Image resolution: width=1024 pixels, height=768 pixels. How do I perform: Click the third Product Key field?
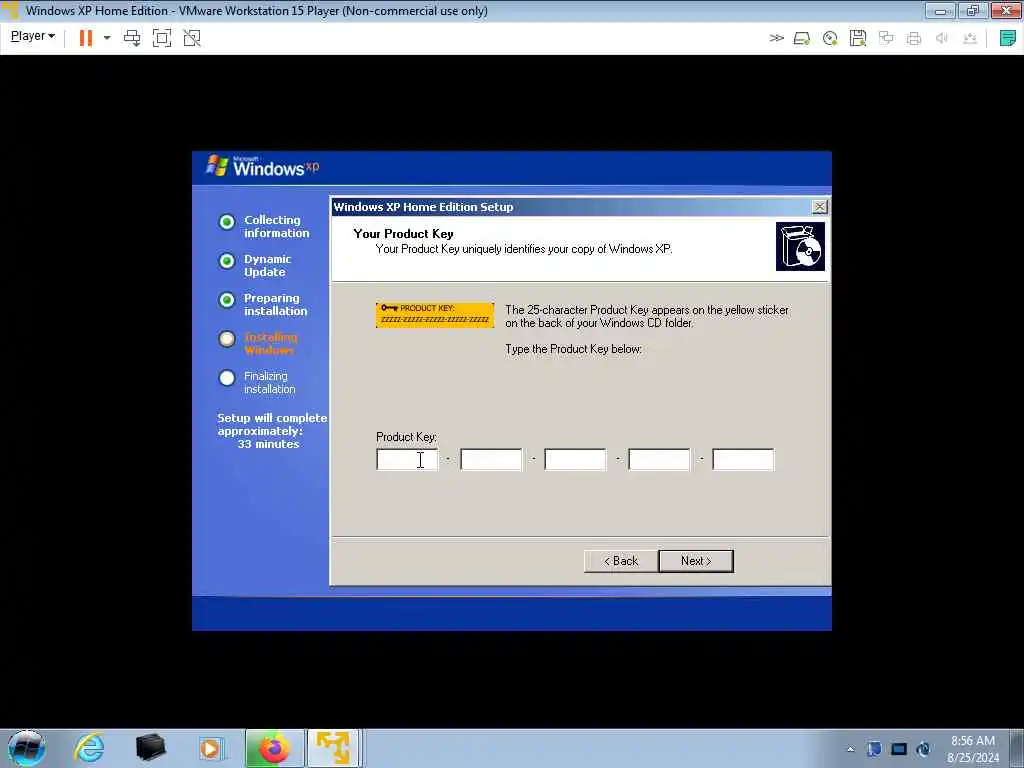pyautogui.click(x=575, y=460)
